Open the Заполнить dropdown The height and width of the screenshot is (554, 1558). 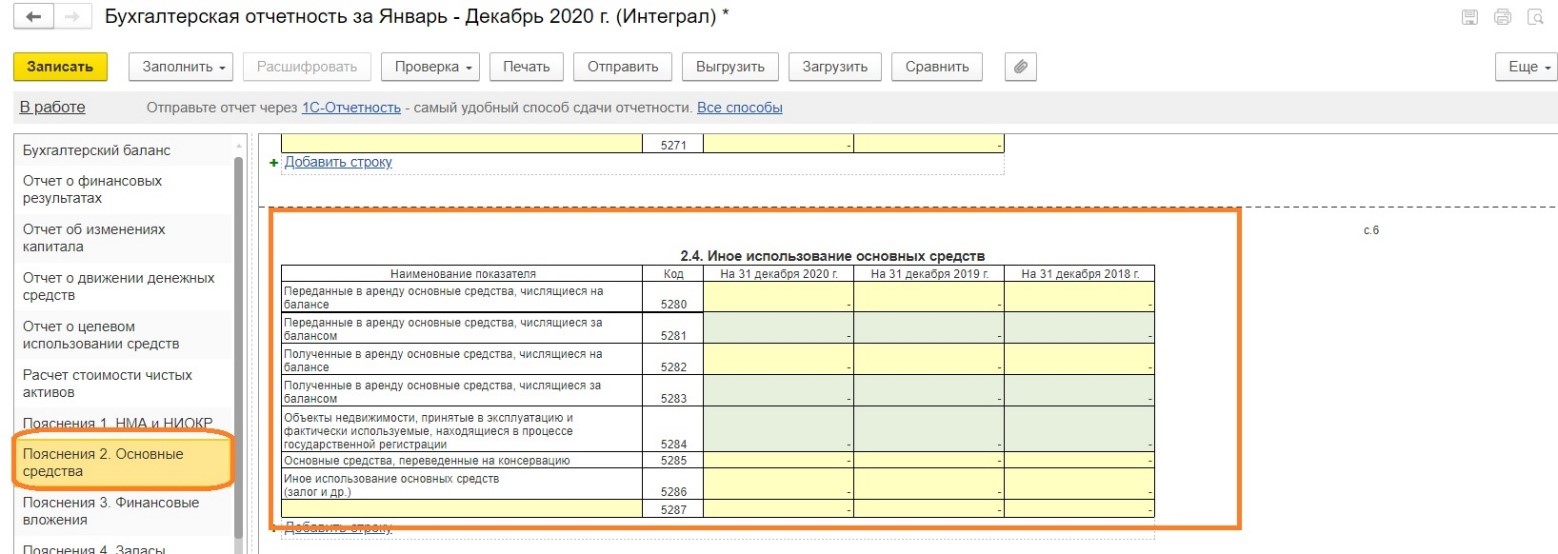[x=181, y=67]
